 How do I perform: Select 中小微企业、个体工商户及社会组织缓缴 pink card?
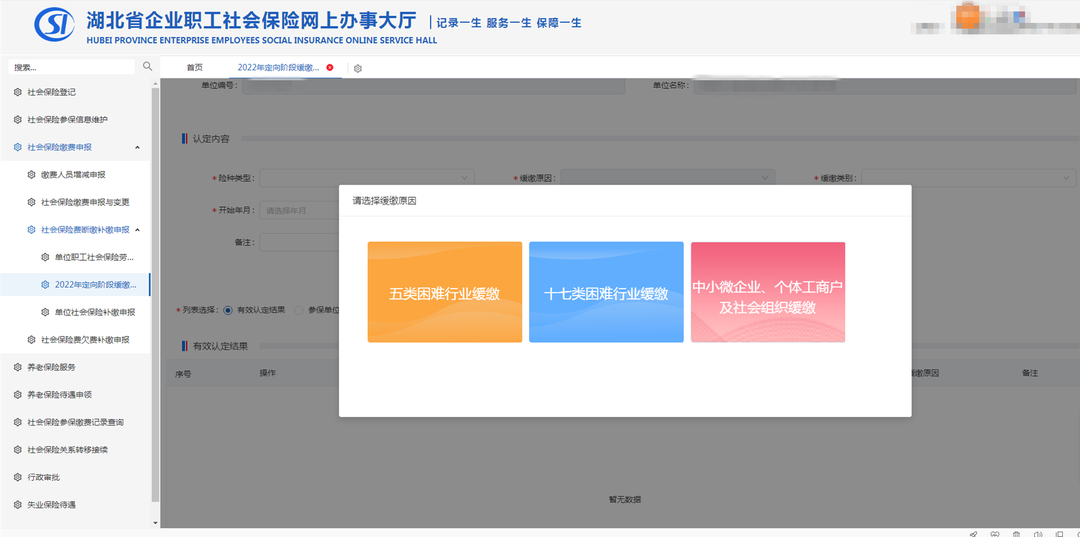tap(767, 293)
